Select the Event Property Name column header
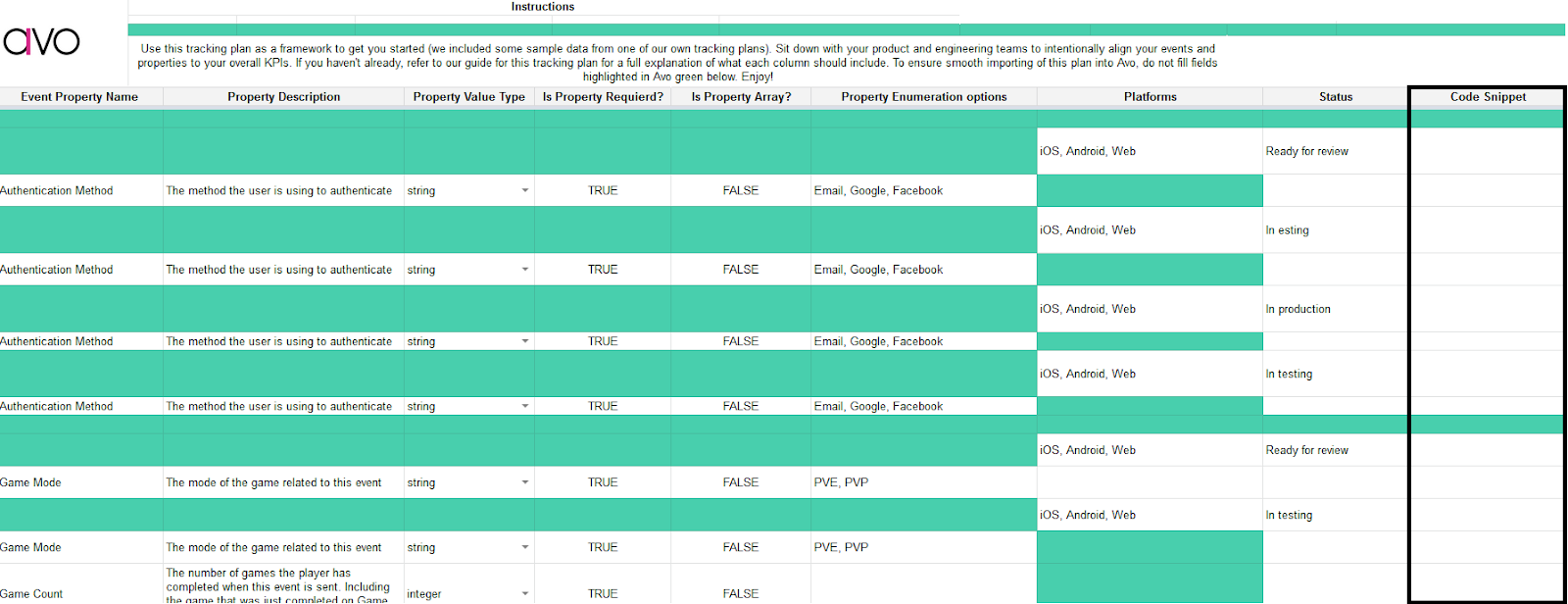This screenshot has height=604, width=1568. click(x=80, y=97)
